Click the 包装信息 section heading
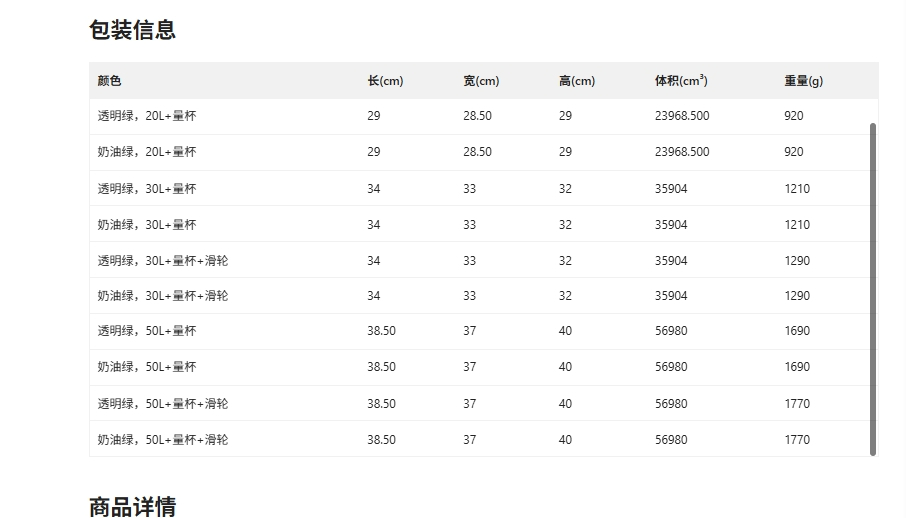 click(132, 30)
